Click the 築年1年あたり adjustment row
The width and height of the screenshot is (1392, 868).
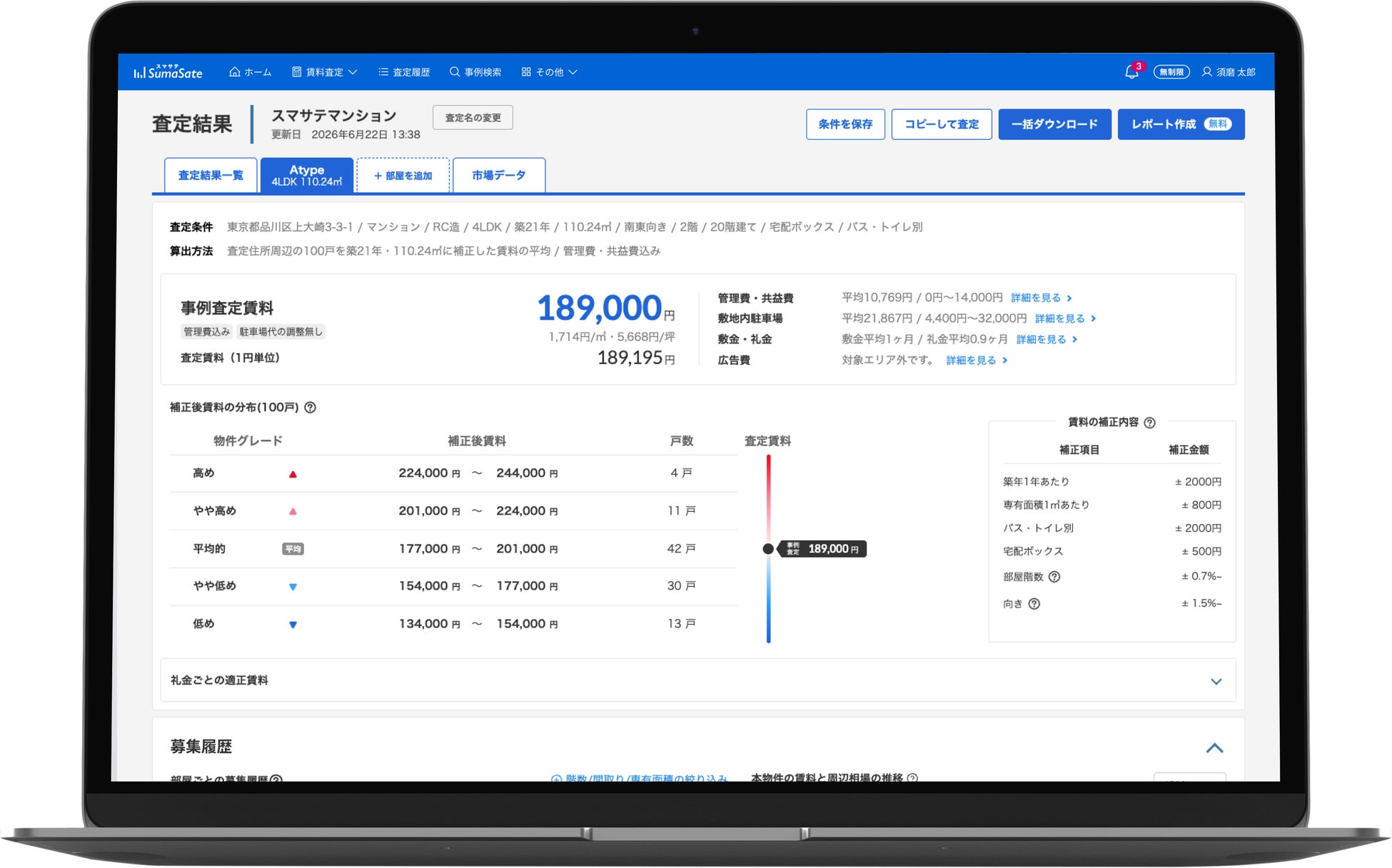(x=1112, y=482)
